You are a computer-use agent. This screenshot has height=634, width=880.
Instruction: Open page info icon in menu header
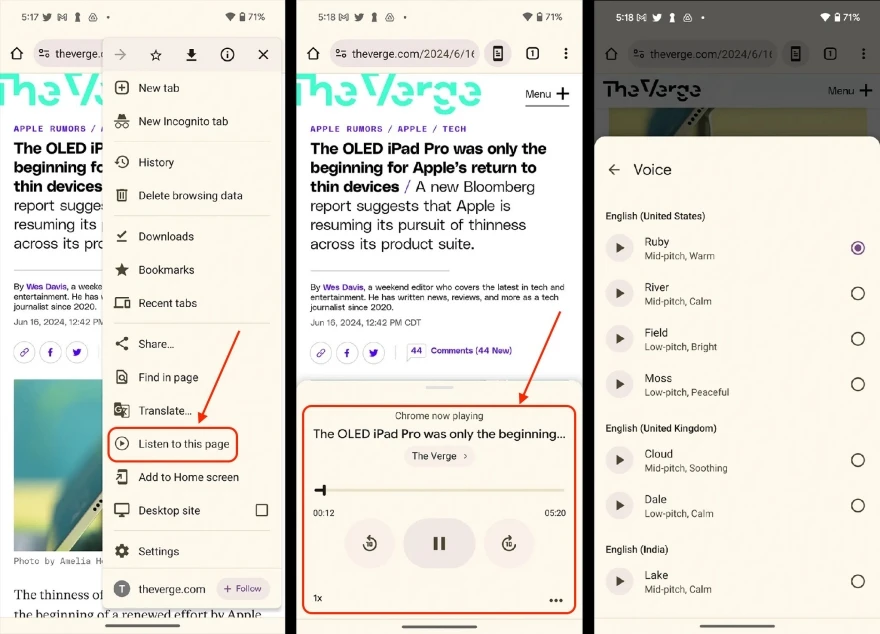tap(227, 55)
